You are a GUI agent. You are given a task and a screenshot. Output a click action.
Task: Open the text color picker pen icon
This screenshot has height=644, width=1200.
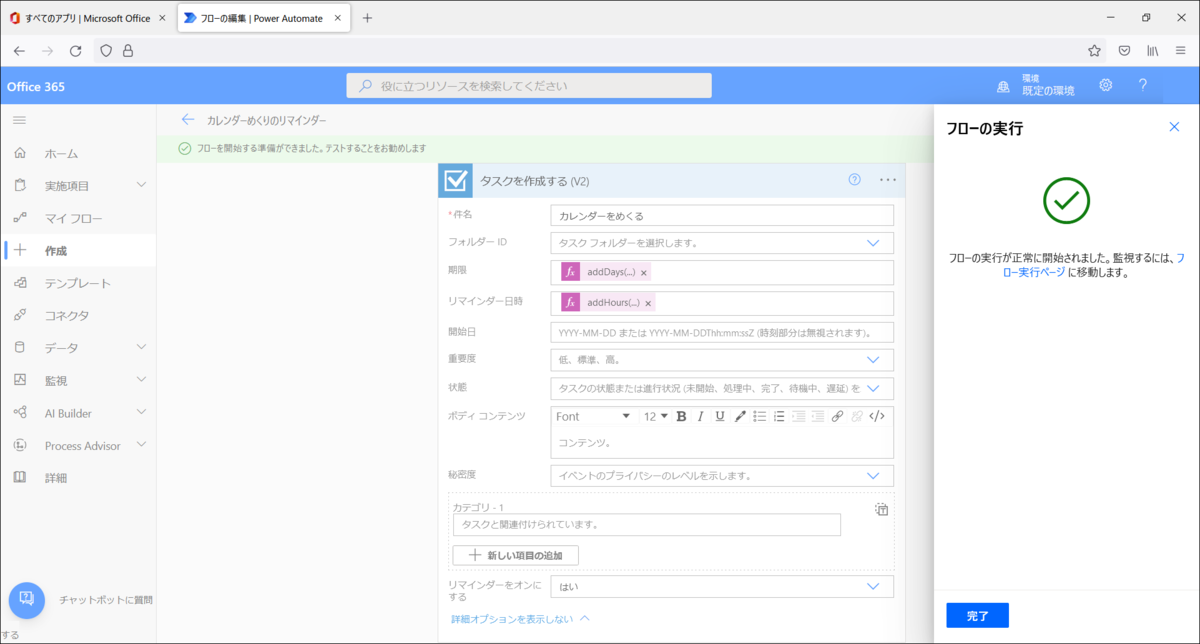click(740, 416)
